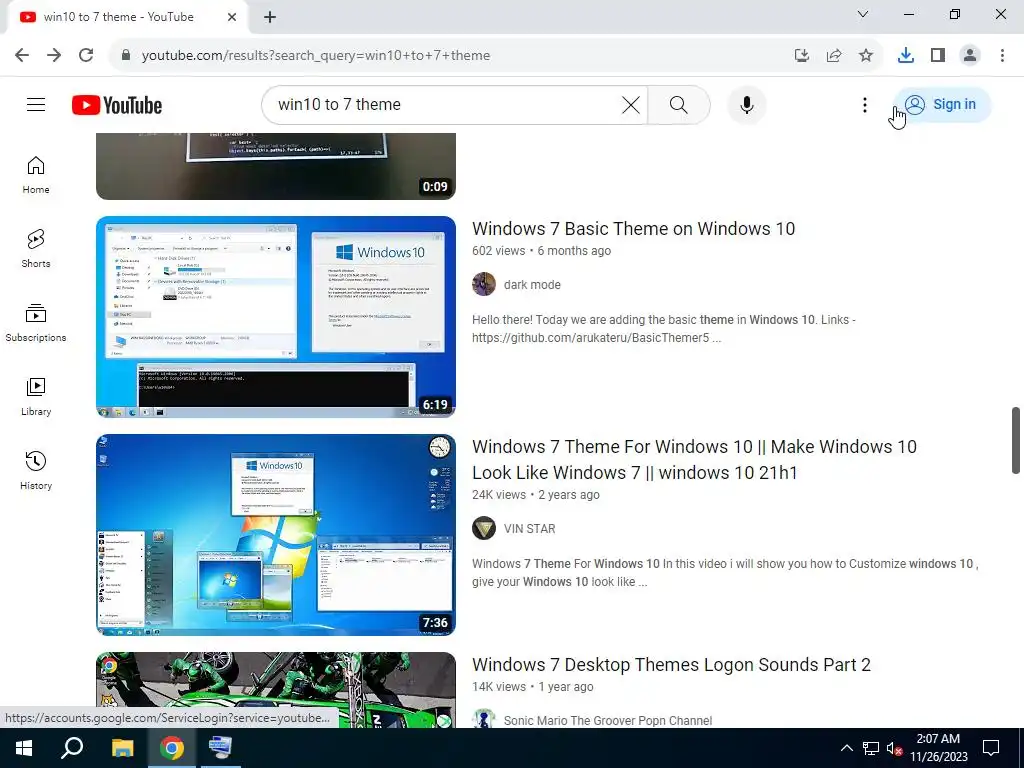Click the install app icon in address bar
This screenshot has height=768, width=1024.
pos(802,55)
